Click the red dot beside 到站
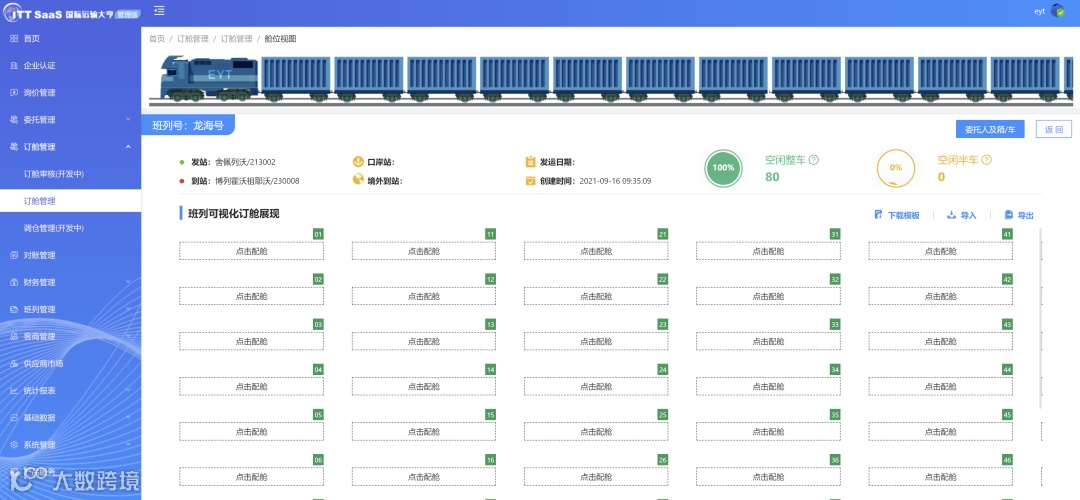This screenshot has width=1080, height=500. (x=182, y=180)
